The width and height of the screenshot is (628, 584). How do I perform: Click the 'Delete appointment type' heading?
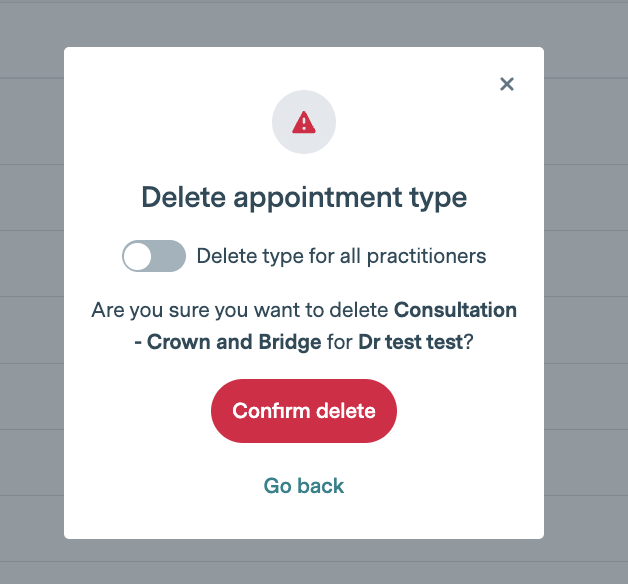coord(304,197)
